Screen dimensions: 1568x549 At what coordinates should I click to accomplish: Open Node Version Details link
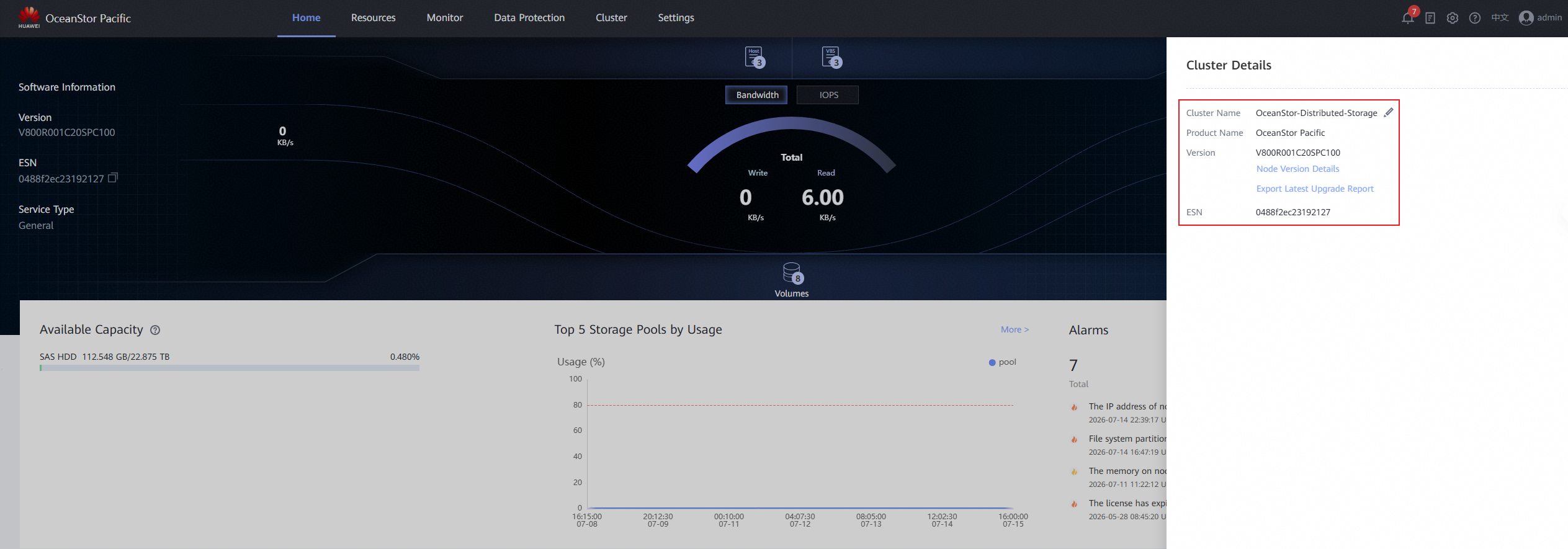(1297, 169)
